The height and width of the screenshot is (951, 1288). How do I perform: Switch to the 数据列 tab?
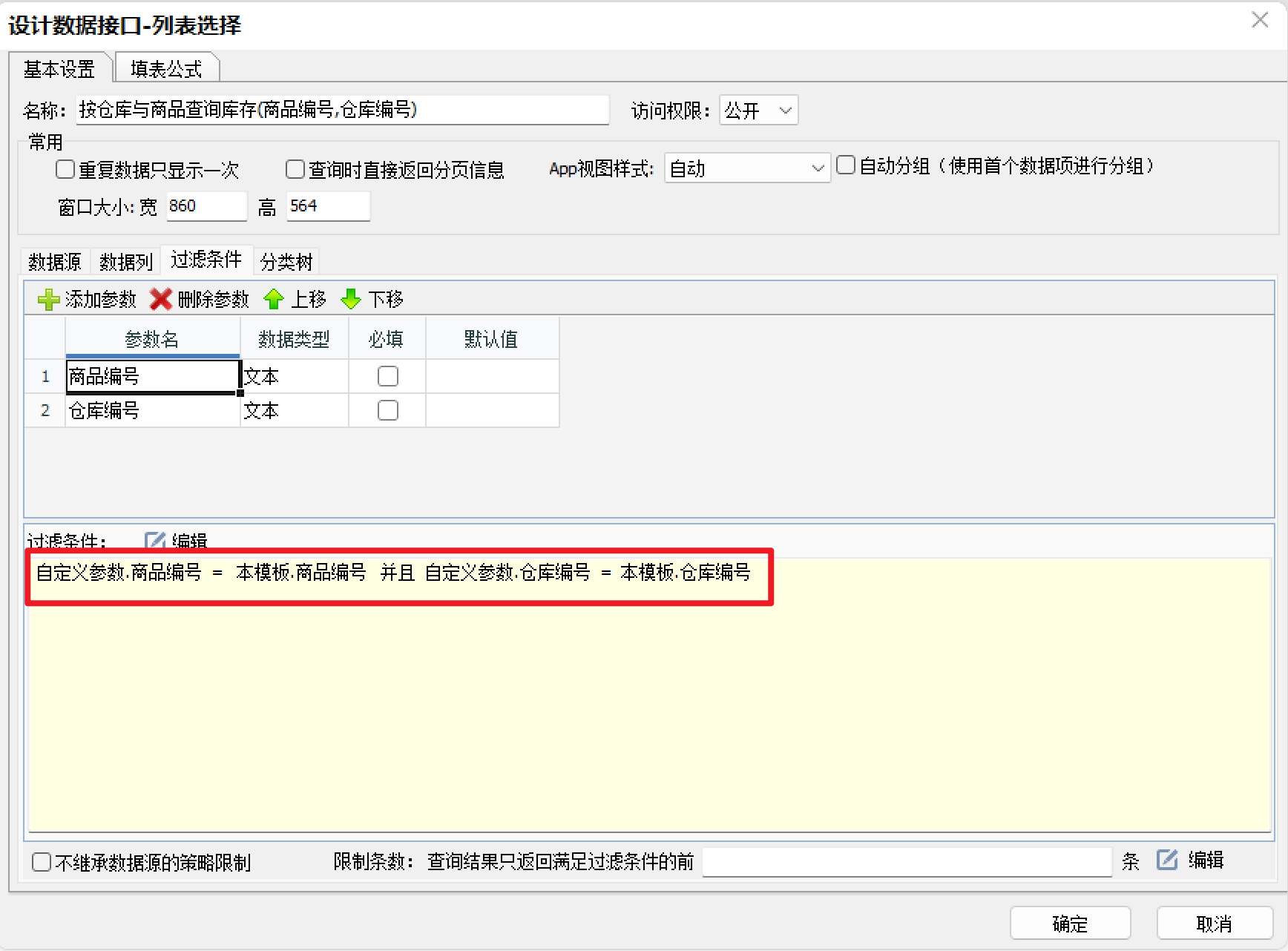pos(126,262)
